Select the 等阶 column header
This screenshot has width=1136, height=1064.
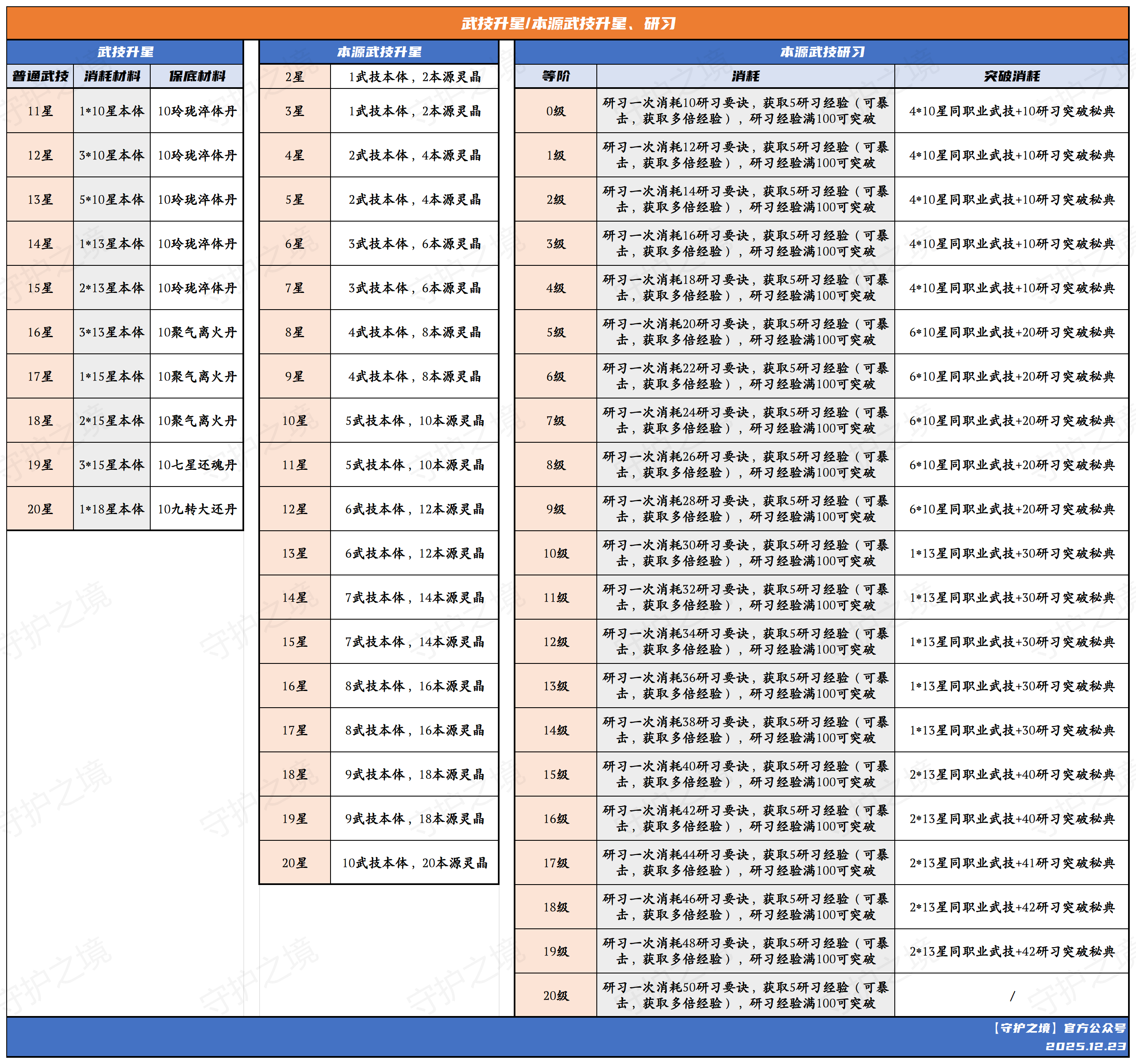tap(555, 76)
